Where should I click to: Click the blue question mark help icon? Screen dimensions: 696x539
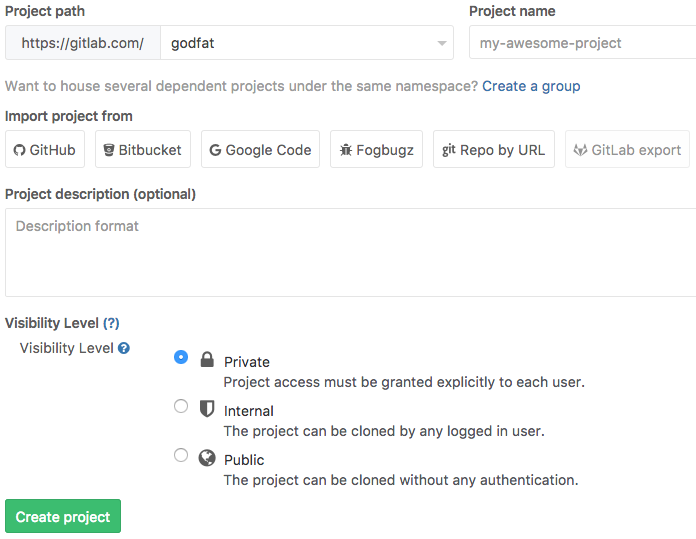click(124, 348)
